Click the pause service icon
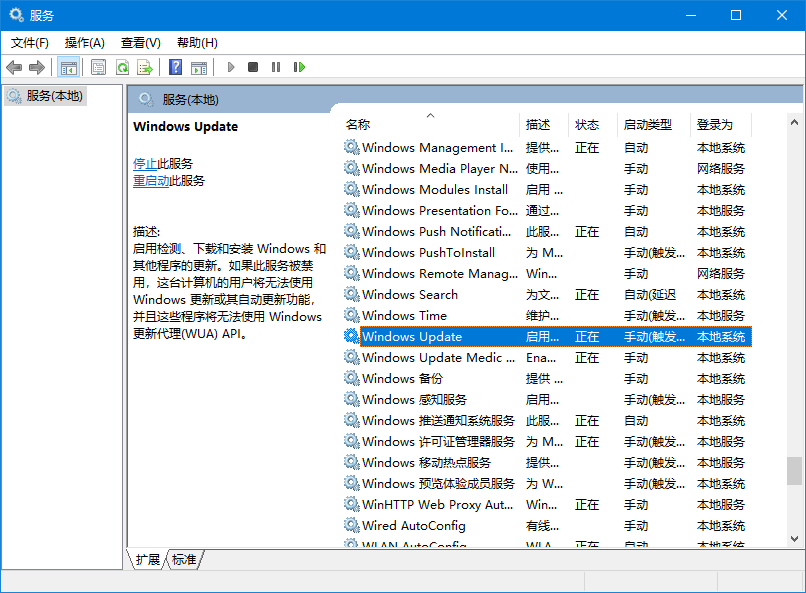 pyautogui.click(x=275, y=67)
